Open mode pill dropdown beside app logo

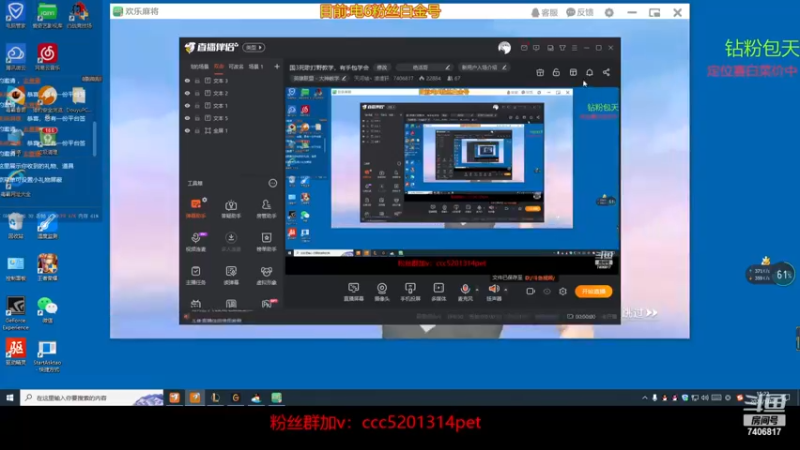click(x=254, y=47)
